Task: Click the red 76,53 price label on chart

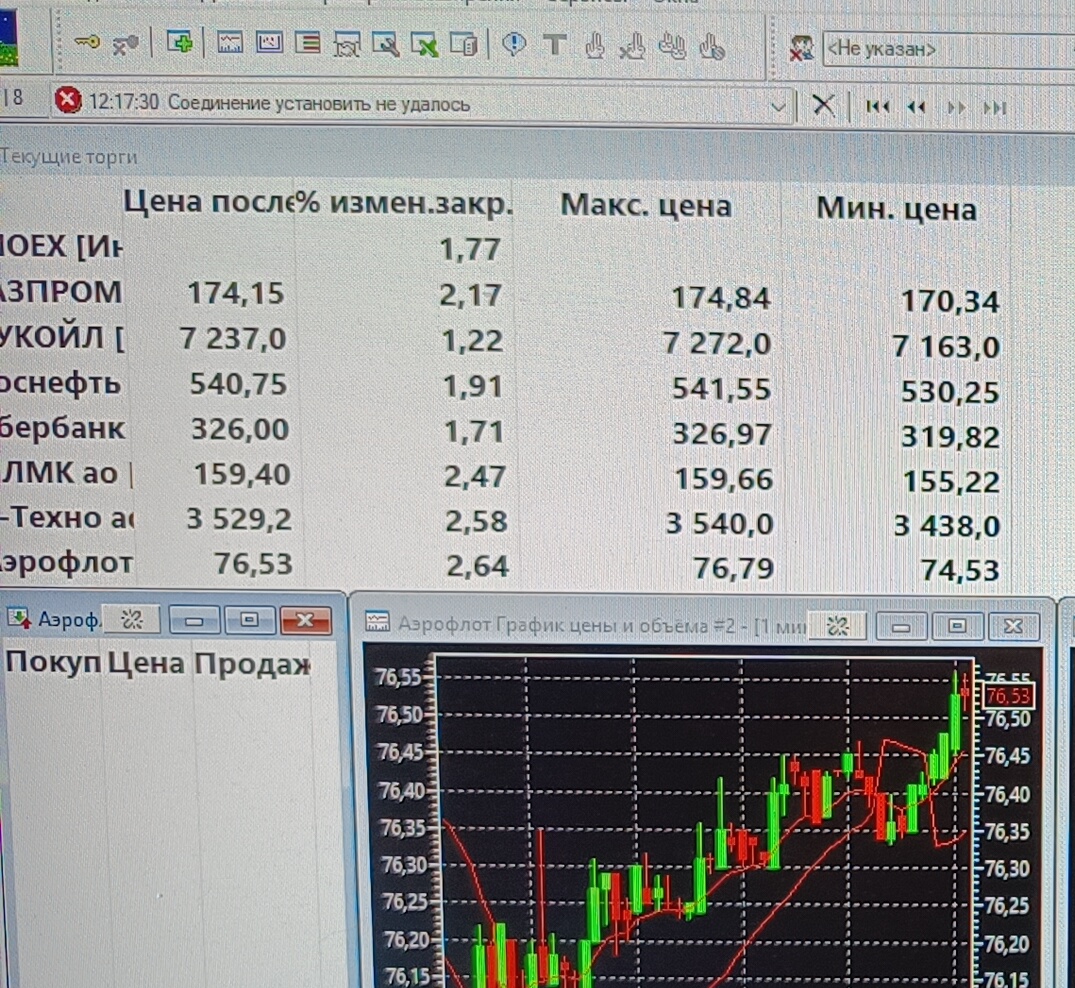Action: [x=1008, y=696]
